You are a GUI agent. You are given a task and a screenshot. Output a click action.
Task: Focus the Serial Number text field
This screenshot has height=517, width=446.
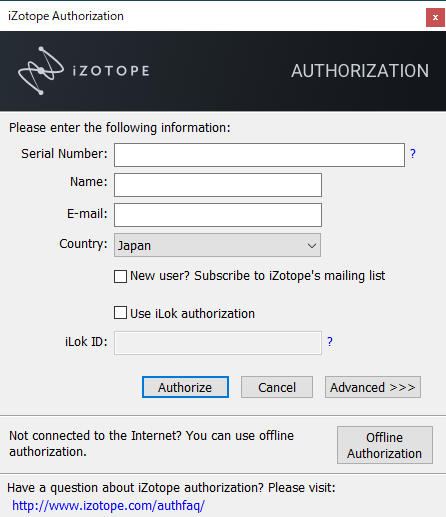click(259, 155)
